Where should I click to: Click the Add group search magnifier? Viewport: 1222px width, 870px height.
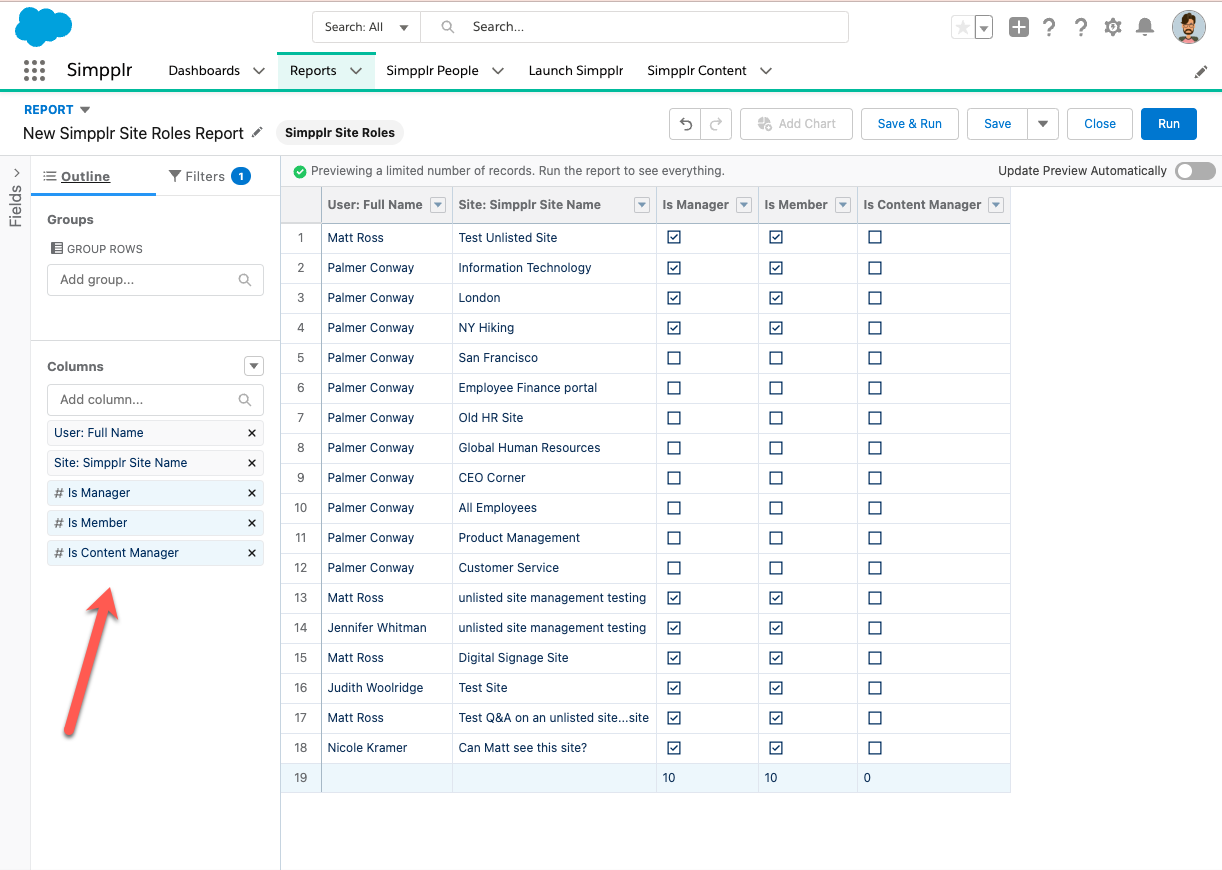pyautogui.click(x=245, y=280)
